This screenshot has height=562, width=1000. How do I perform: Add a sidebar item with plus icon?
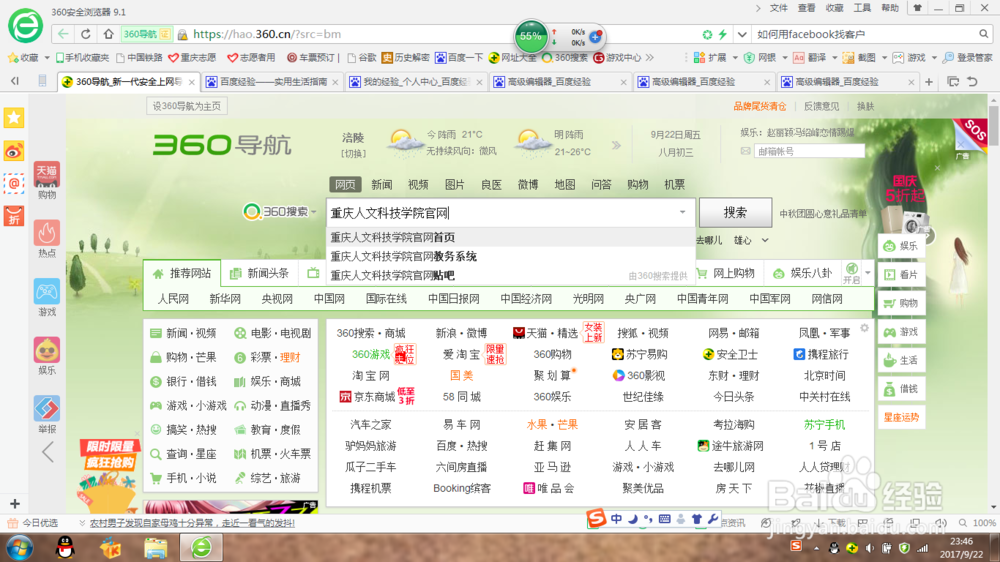pos(15,504)
